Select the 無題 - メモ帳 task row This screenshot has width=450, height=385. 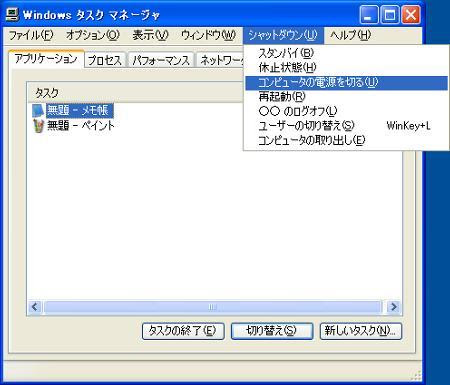pyautogui.click(x=73, y=111)
